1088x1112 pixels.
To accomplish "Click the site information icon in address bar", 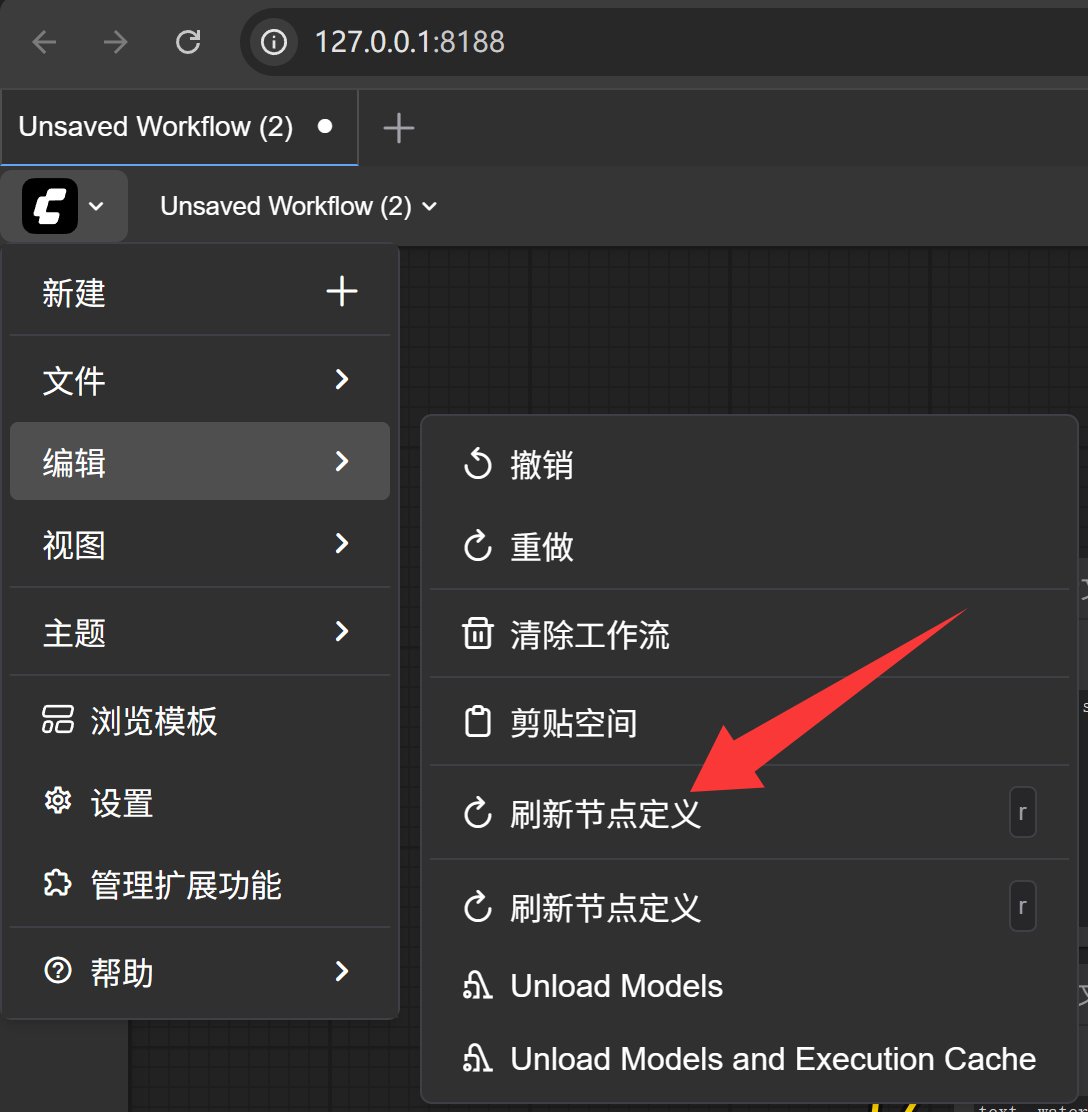I will tap(274, 42).
